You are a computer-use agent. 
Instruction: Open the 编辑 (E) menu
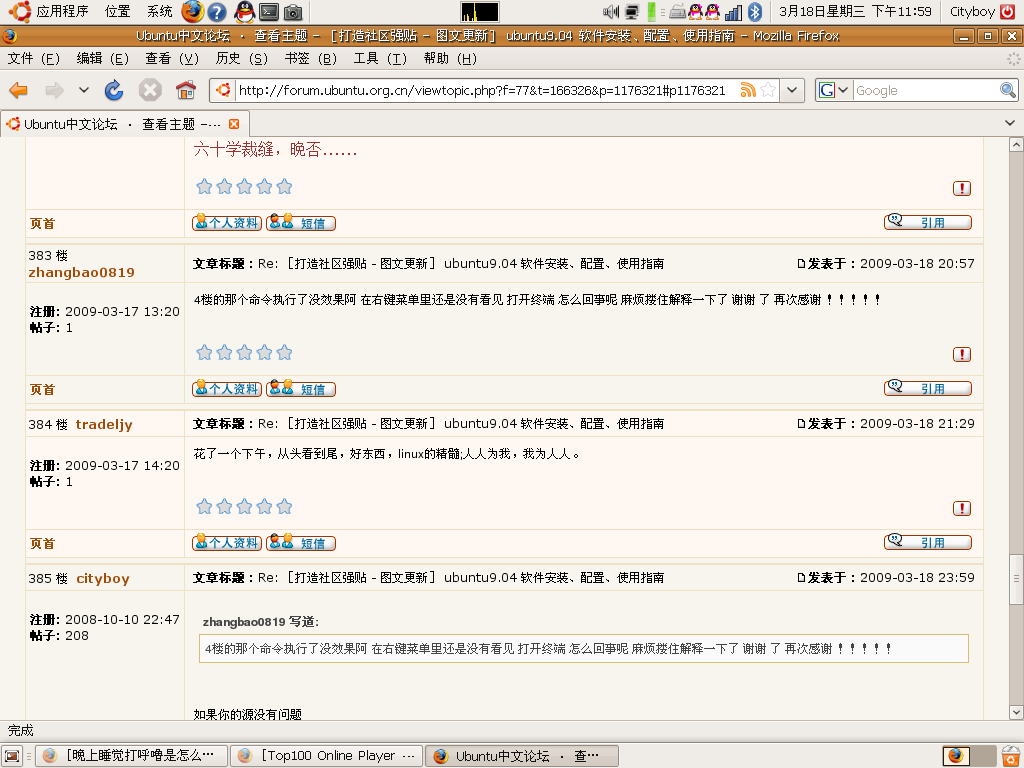(x=103, y=59)
